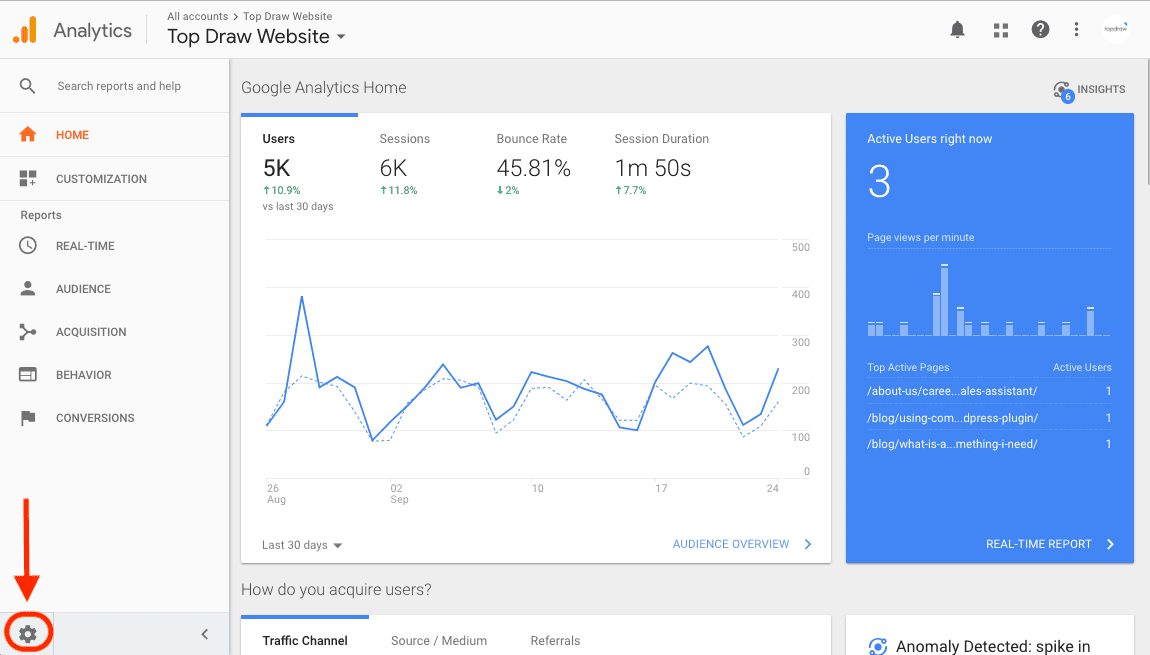
Task: Click the INSIGHTS button label
Action: (1101, 89)
